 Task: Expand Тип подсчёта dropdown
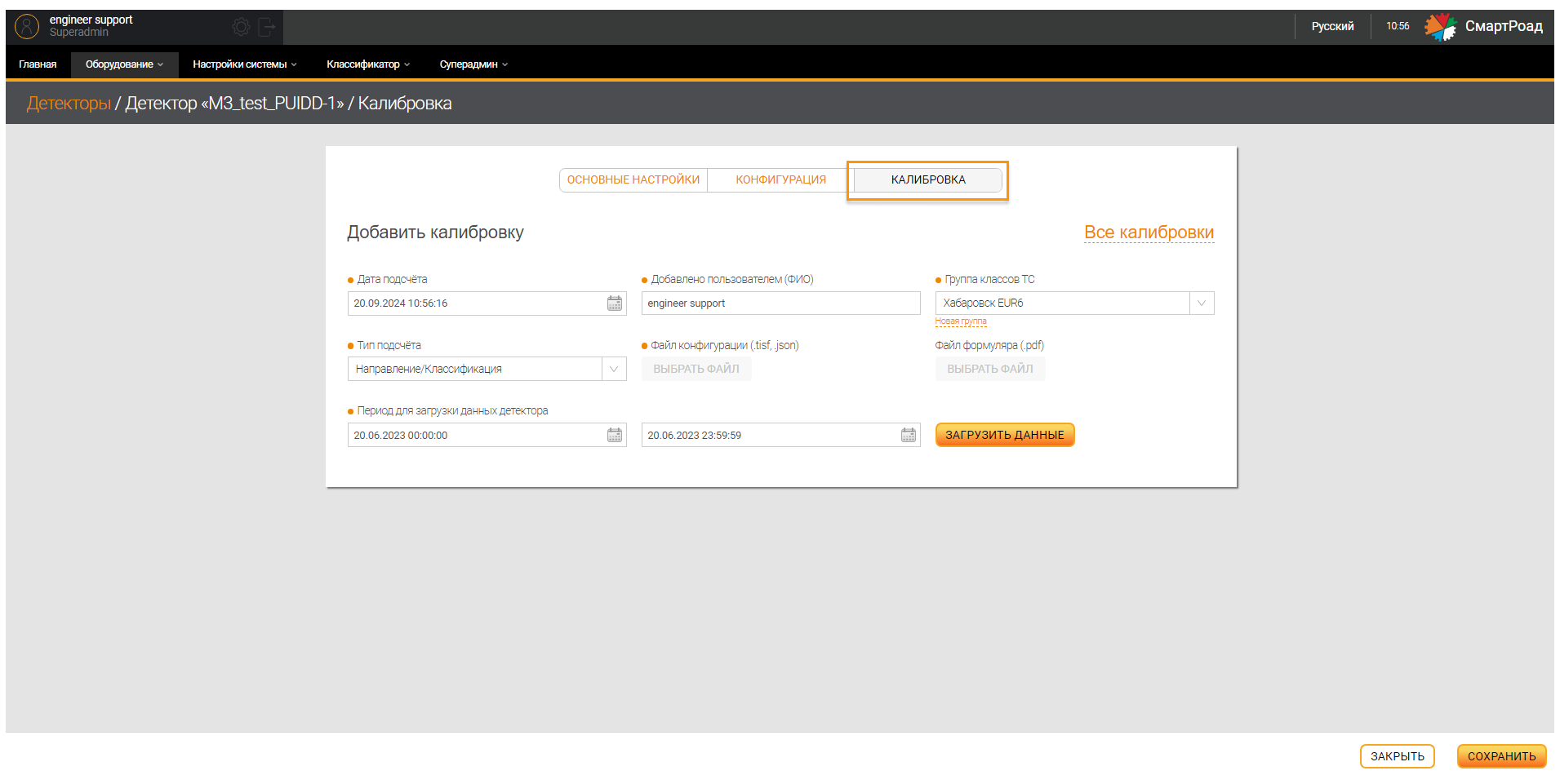point(614,369)
